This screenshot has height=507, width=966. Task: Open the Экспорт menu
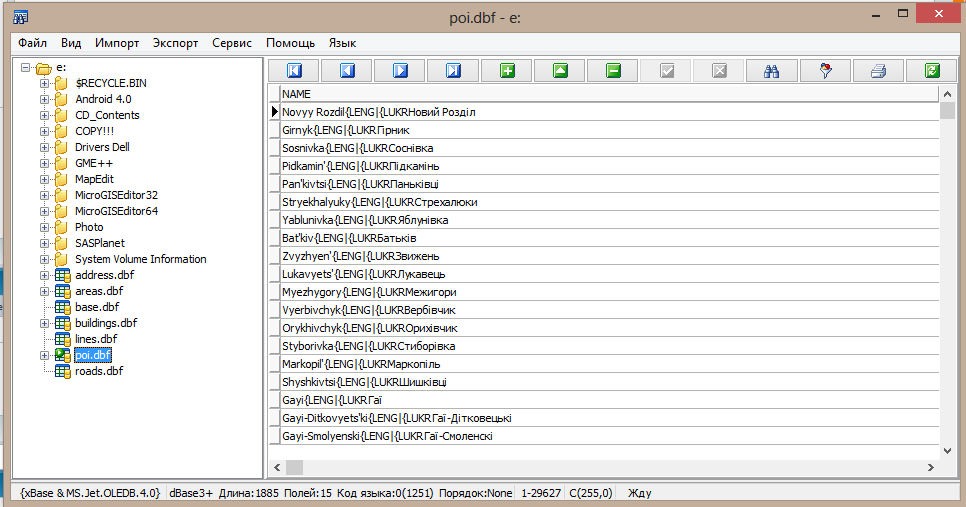(176, 43)
